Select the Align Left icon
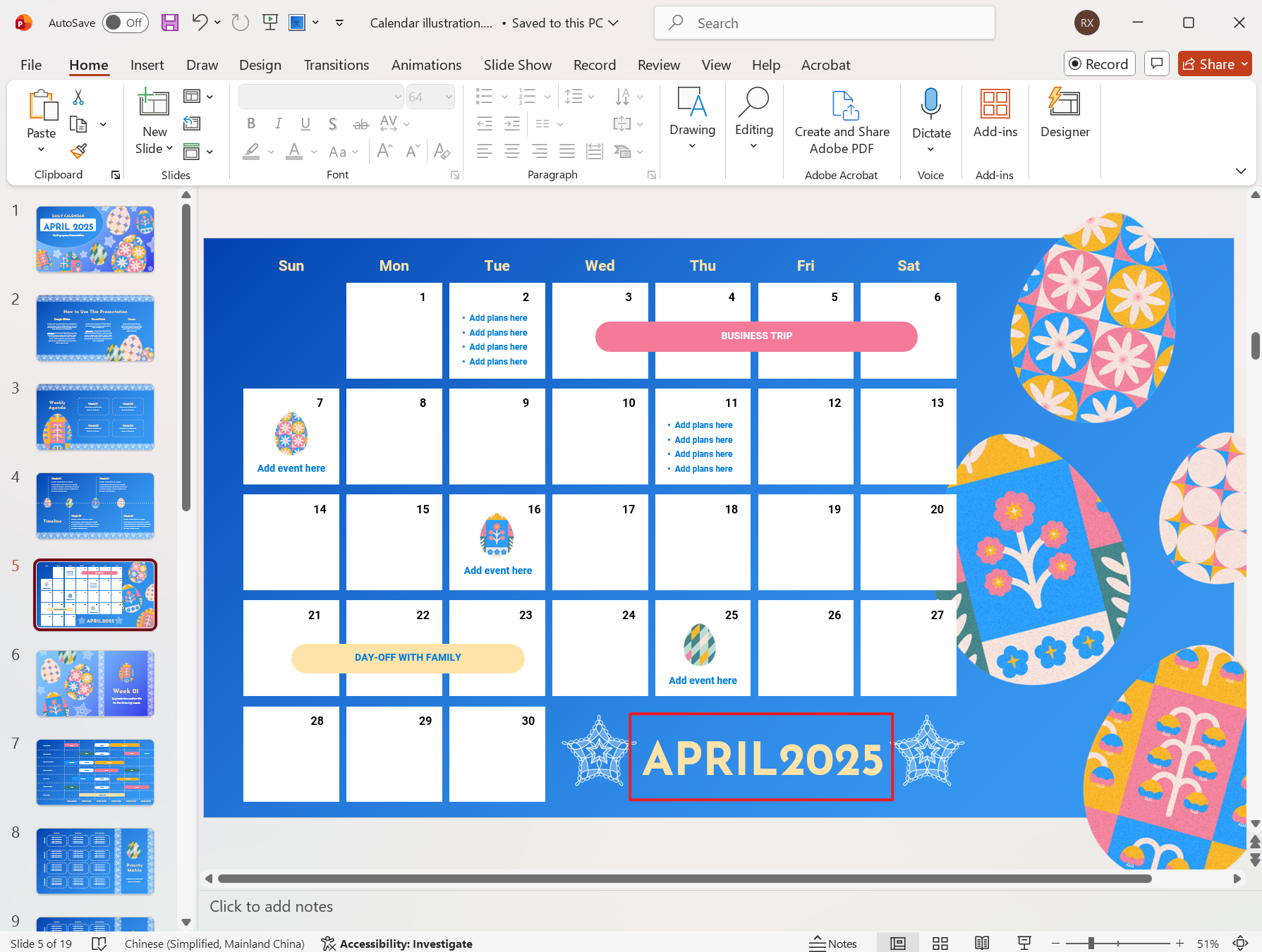 [x=484, y=150]
